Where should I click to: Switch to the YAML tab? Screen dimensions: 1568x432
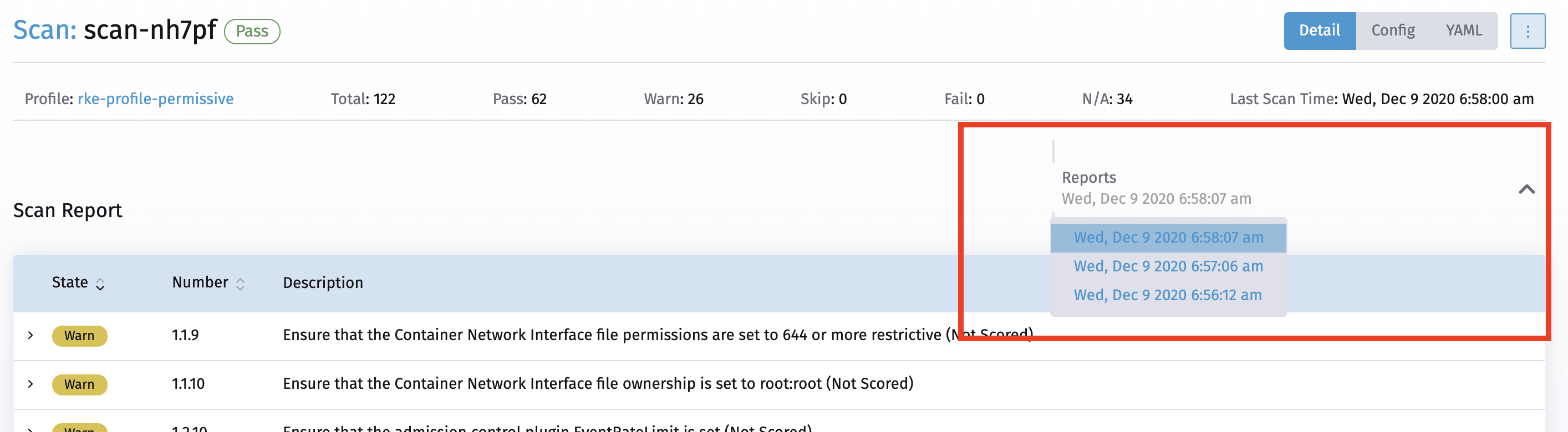[x=1463, y=30]
